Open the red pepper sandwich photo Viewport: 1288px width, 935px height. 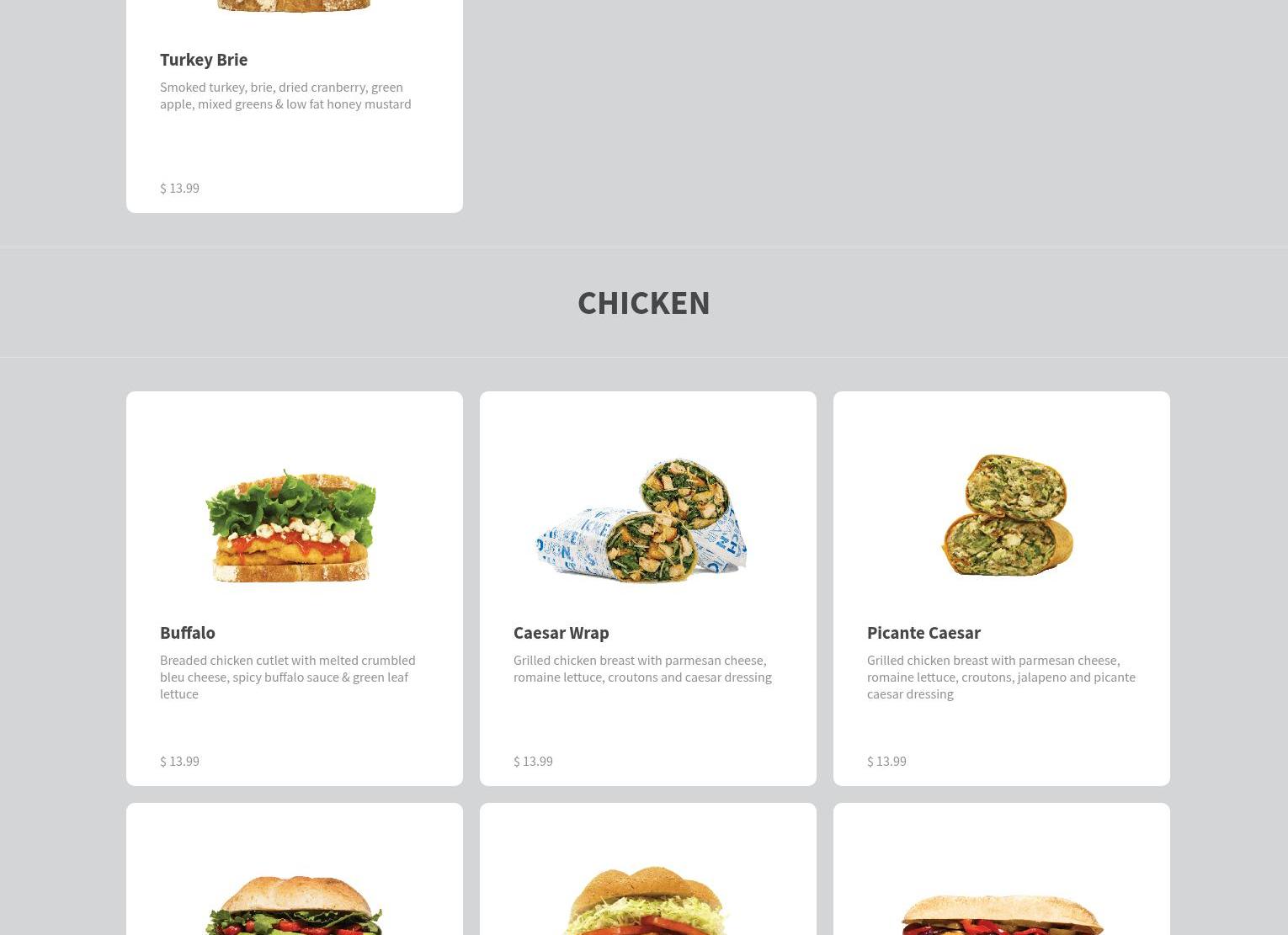point(1002,914)
